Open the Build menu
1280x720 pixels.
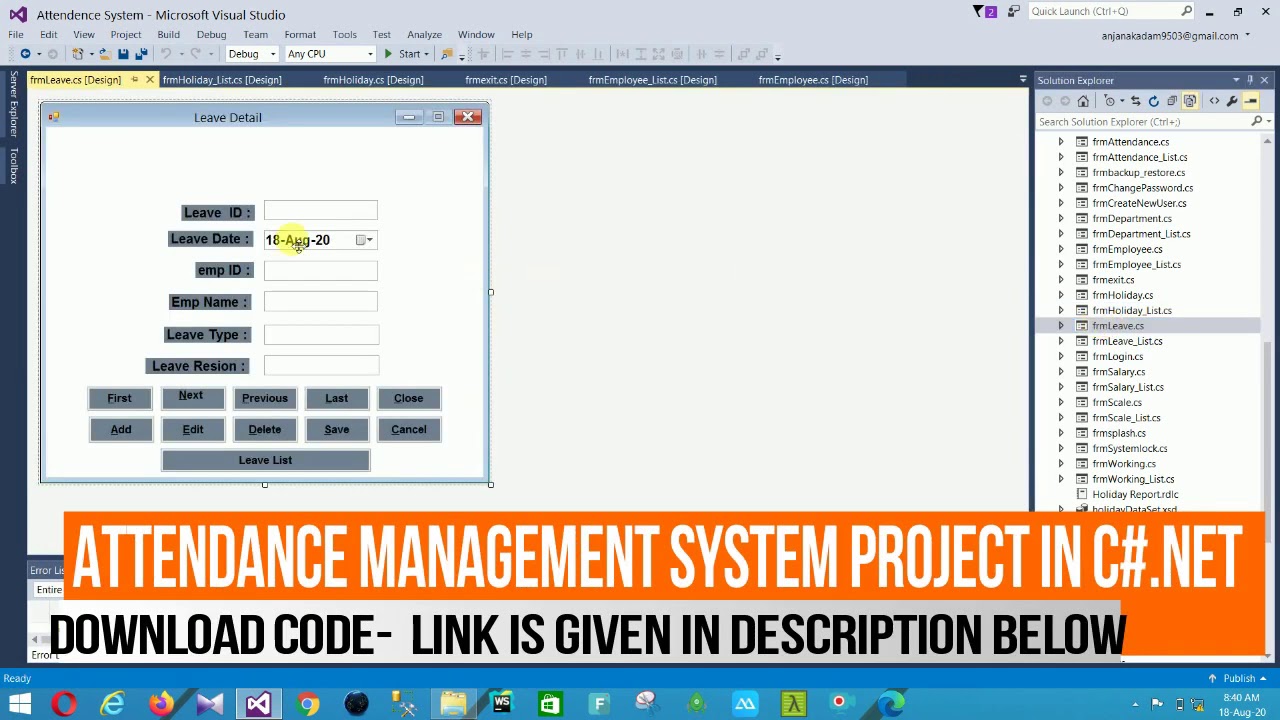click(x=168, y=34)
